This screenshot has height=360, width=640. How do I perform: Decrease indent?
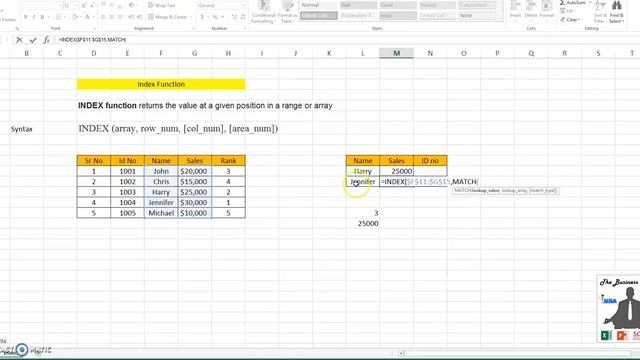tap(131, 17)
